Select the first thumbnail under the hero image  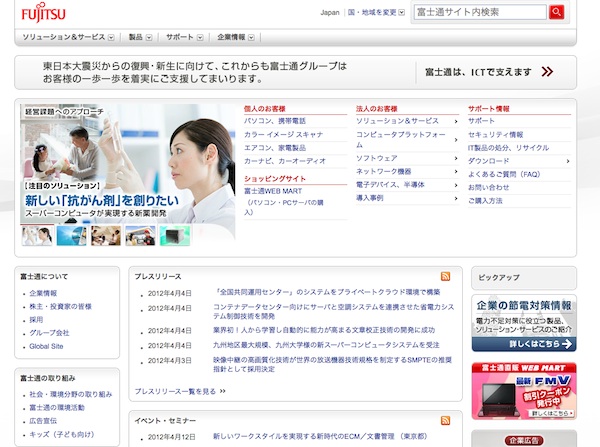pos(37,236)
